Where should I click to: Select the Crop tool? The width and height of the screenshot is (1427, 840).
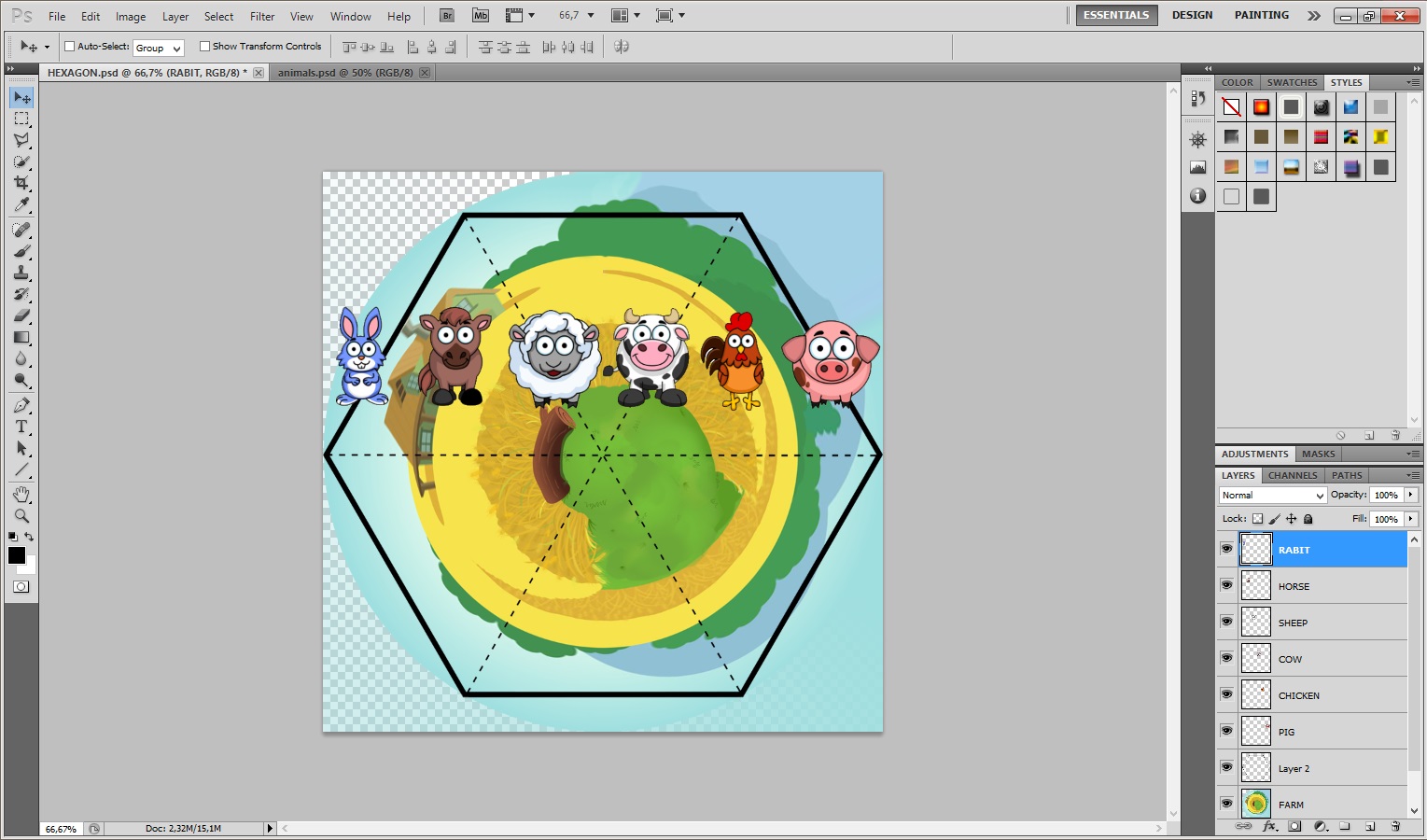pos(21,183)
